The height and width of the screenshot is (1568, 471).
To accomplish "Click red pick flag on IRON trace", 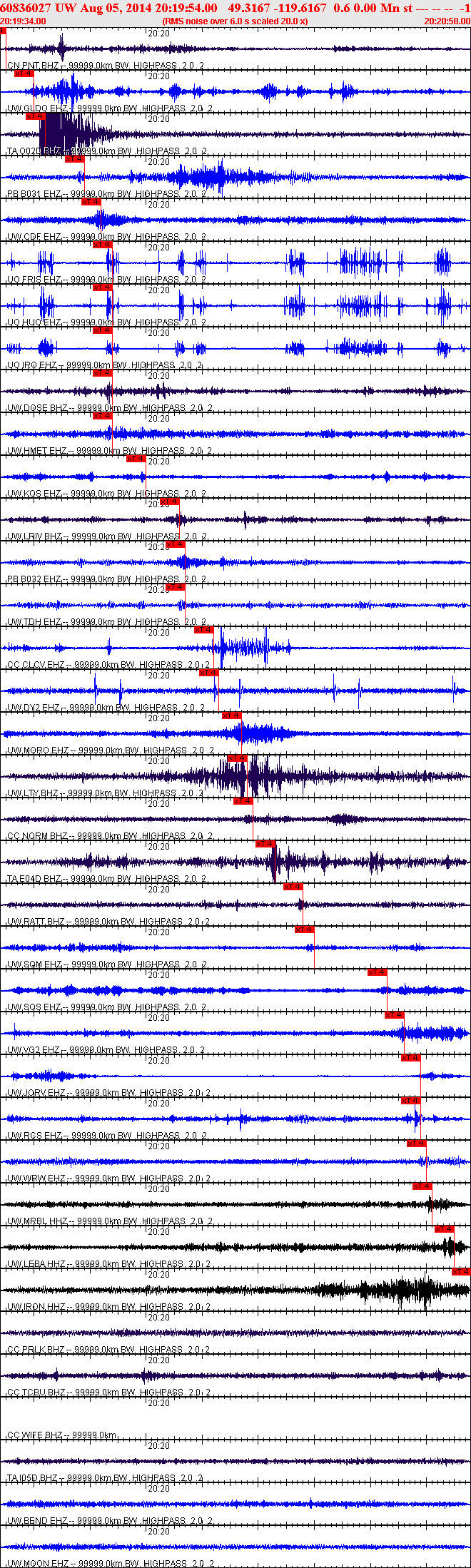I will coord(462,1272).
